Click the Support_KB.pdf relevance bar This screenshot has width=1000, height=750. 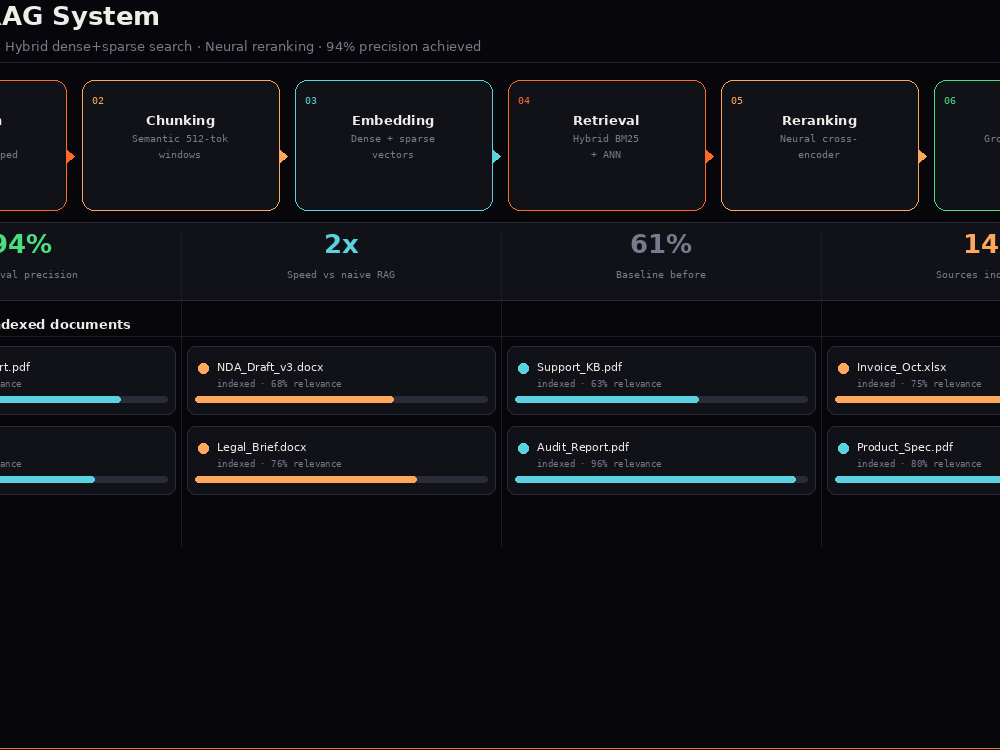(661, 399)
